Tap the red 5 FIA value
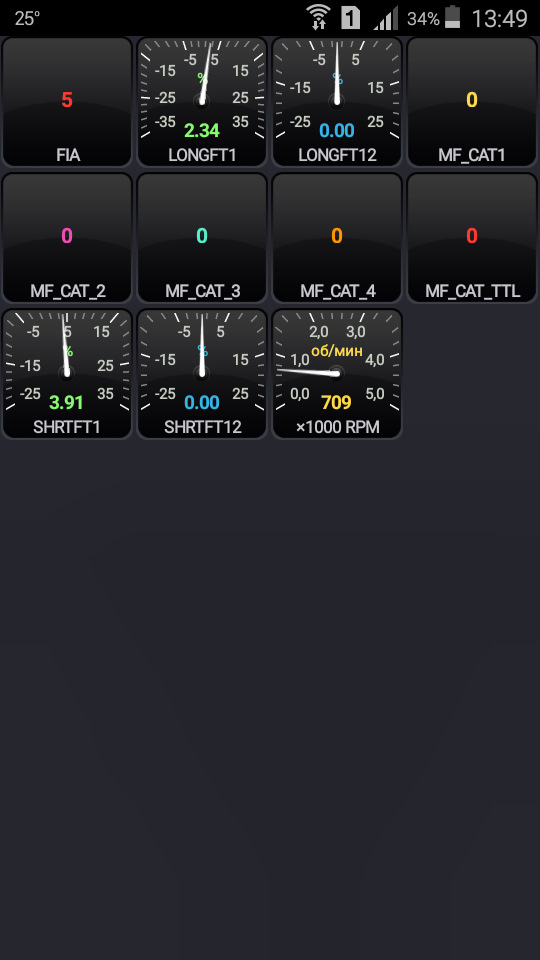540x960 pixels. [x=67, y=100]
